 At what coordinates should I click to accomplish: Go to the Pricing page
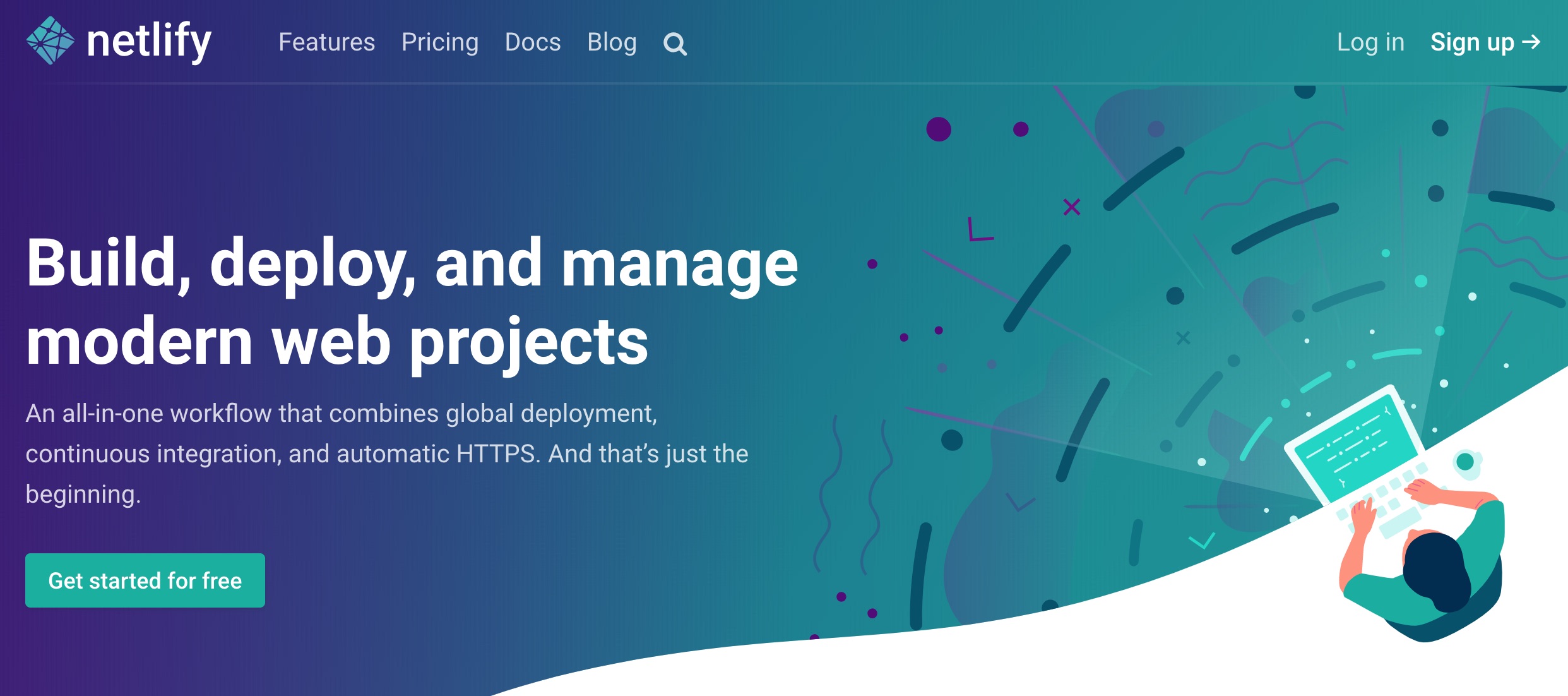click(x=440, y=42)
